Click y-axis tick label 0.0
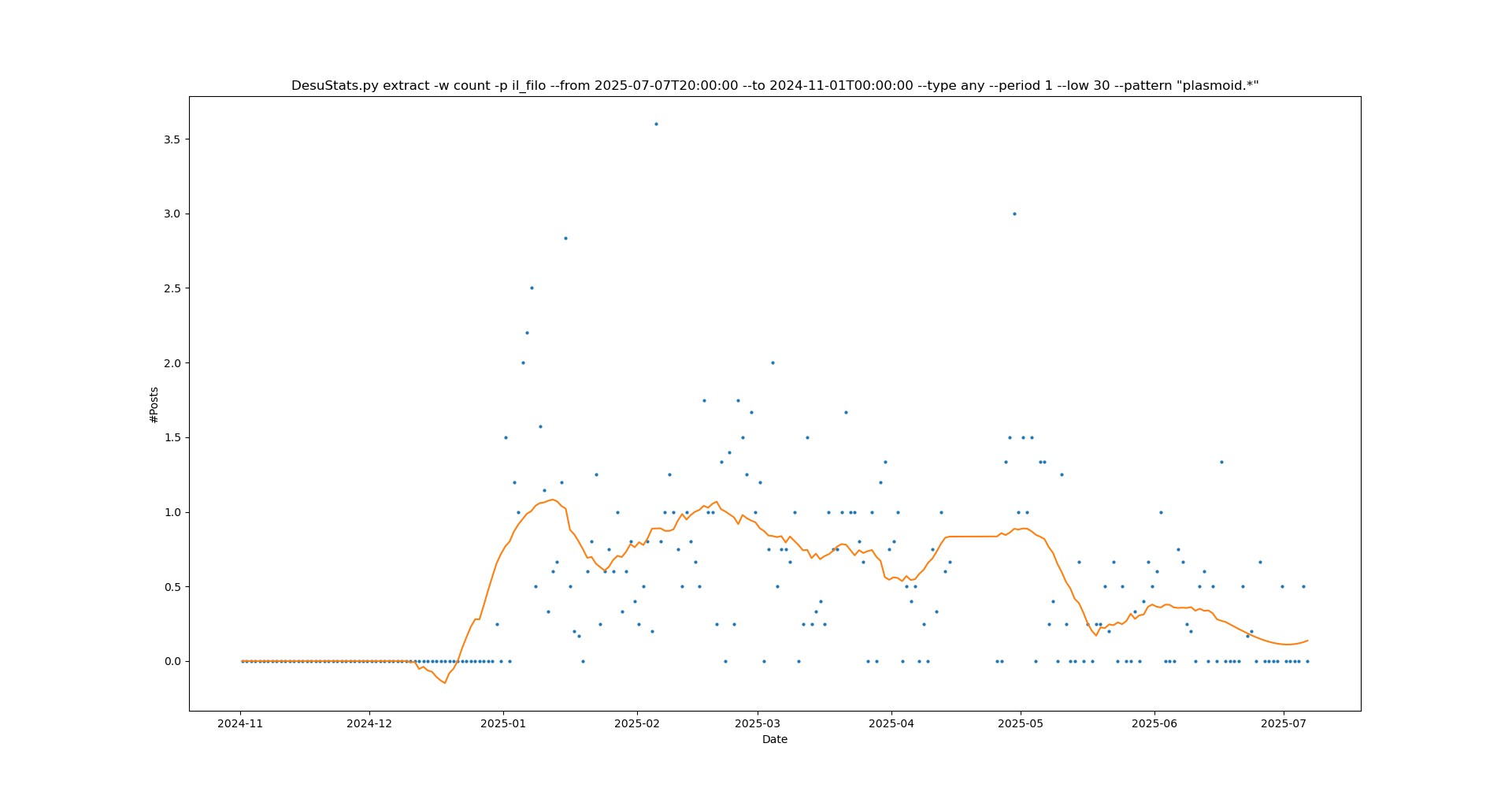Screen dimensions: 1512x799 [172, 661]
